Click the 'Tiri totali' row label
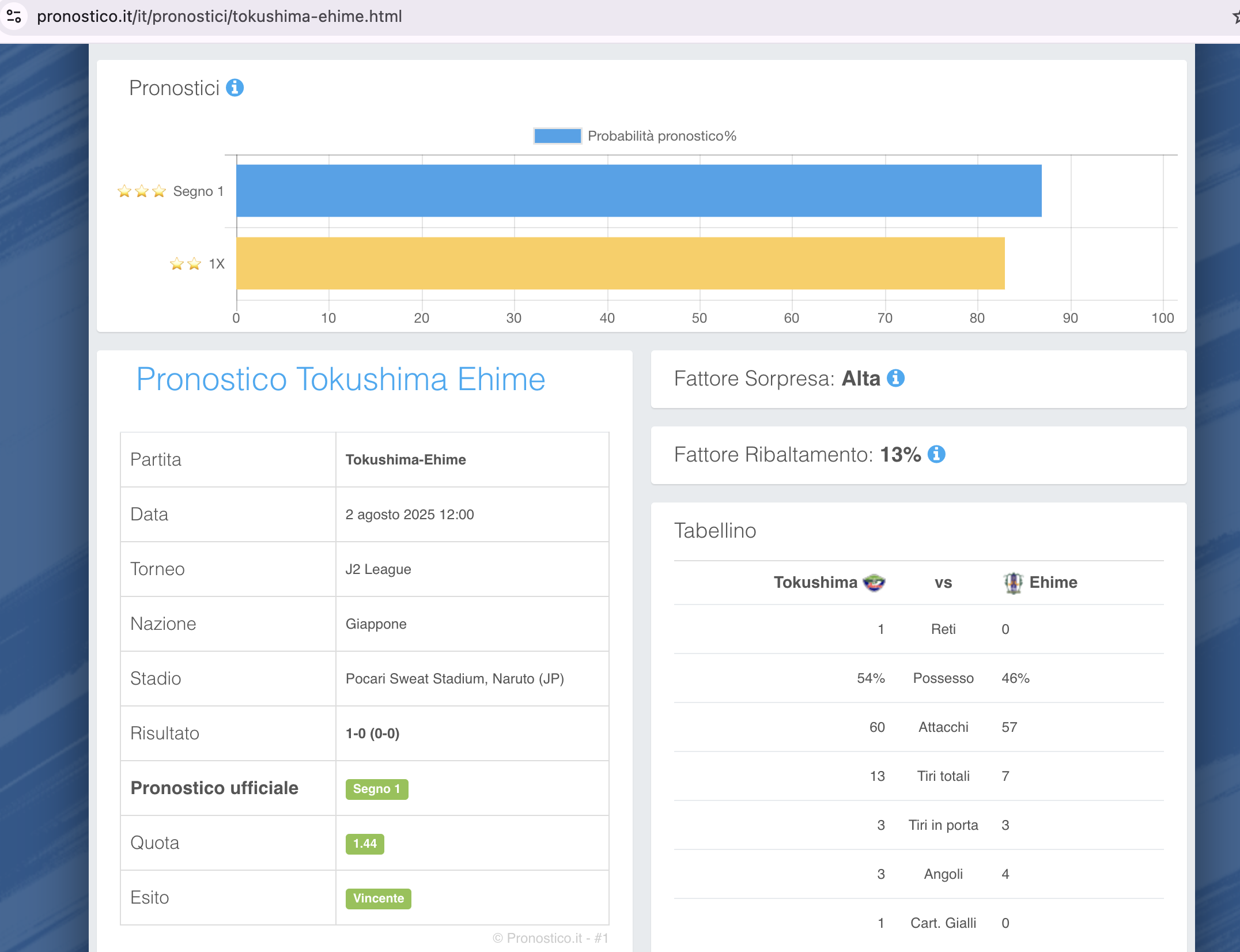Image resolution: width=1240 pixels, height=952 pixels. tap(943, 776)
